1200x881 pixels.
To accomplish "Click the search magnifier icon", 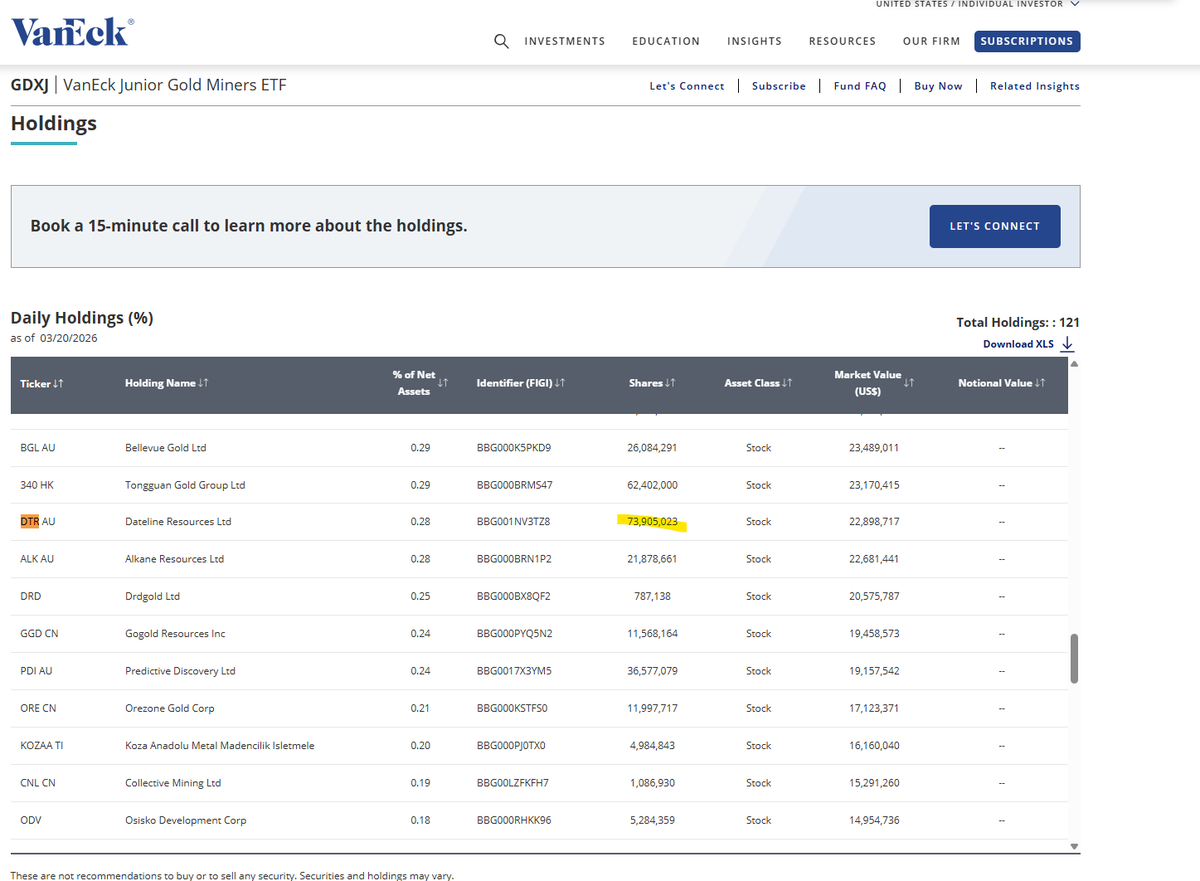I will click(501, 42).
